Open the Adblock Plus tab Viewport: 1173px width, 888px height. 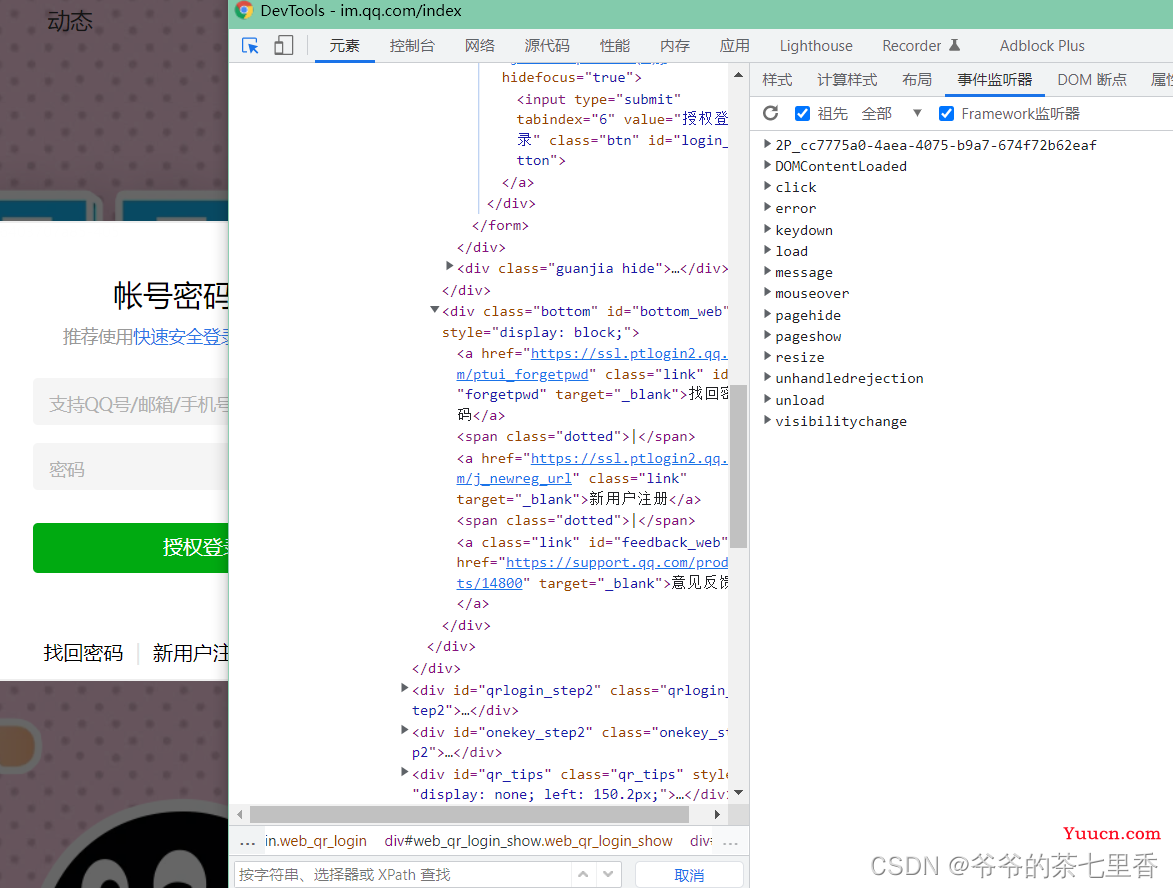(x=1042, y=46)
